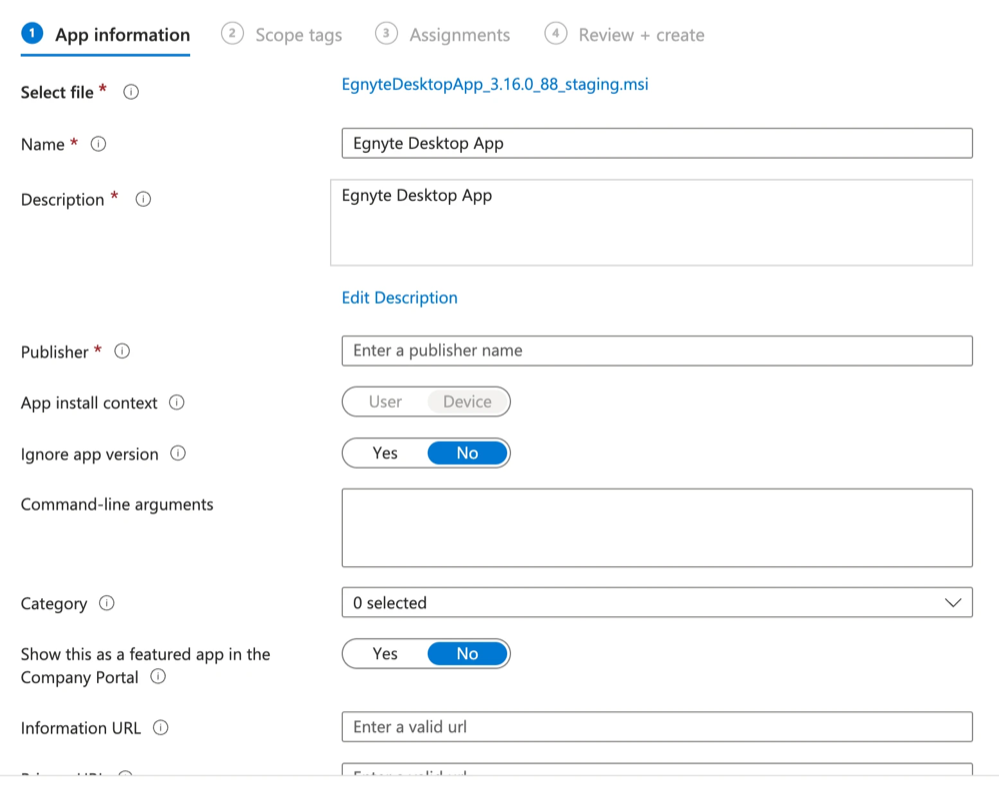Focus the Publisher name input field
Viewport: 999px width, 789px height.
pos(657,351)
